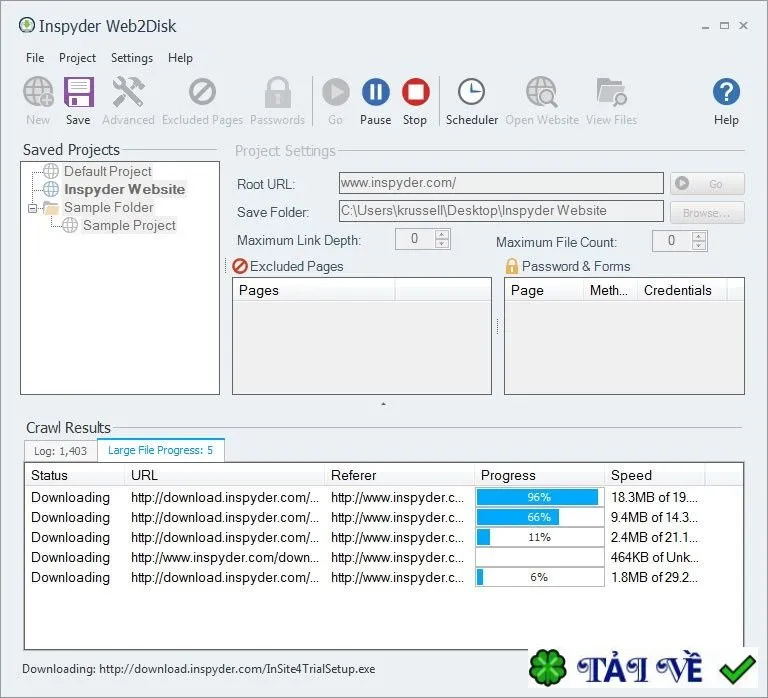Click the View Files folder icon
Screen dimensions: 768x698
611,92
